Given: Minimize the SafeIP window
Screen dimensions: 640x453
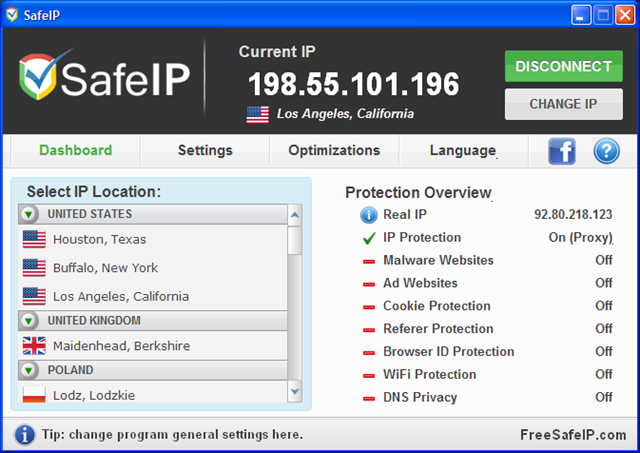Looking at the screenshot, I should coord(581,15).
